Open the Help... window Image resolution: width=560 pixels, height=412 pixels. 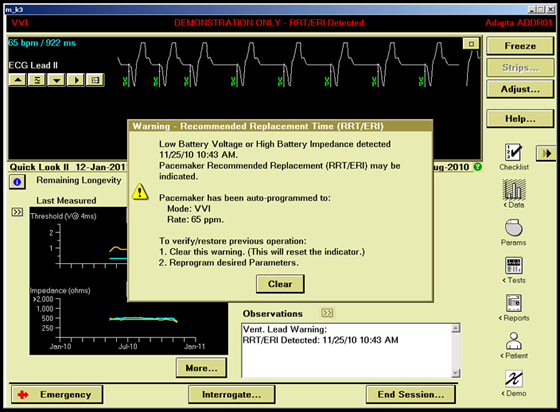click(x=520, y=119)
